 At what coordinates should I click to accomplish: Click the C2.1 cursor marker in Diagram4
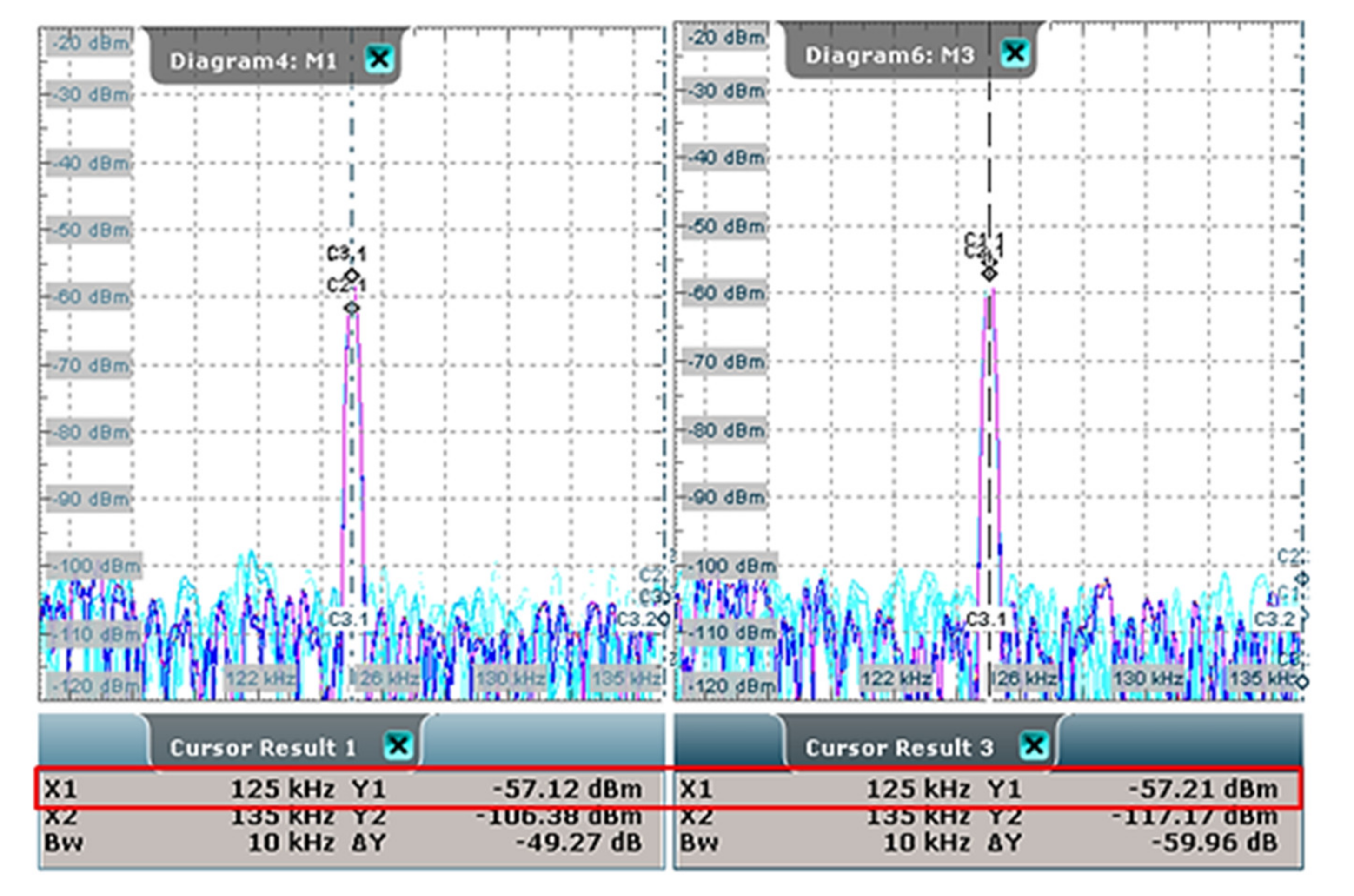[x=352, y=308]
